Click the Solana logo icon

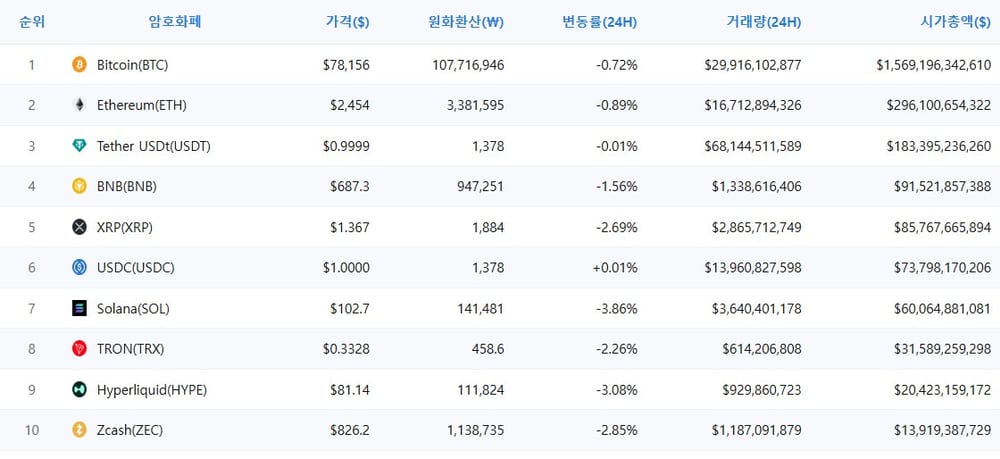click(79, 309)
